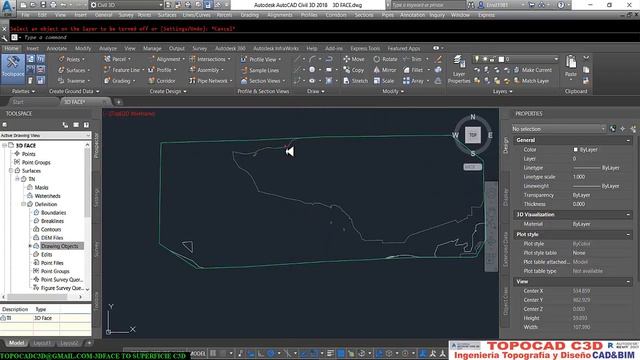Collapse the 3D Visualization section
This screenshot has width=640, height=360.
coord(628,215)
